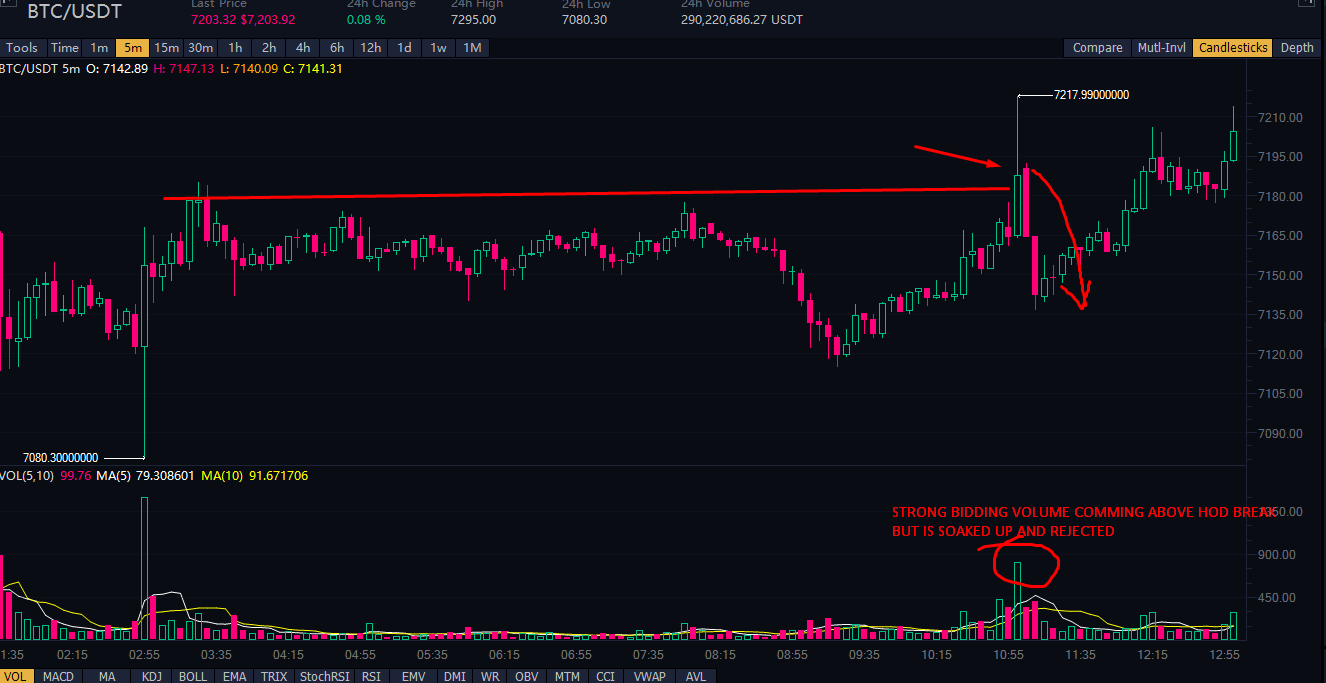1326x683 pixels.
Task: Turn on the RSI indicator
Action: (x=371, y=677)
